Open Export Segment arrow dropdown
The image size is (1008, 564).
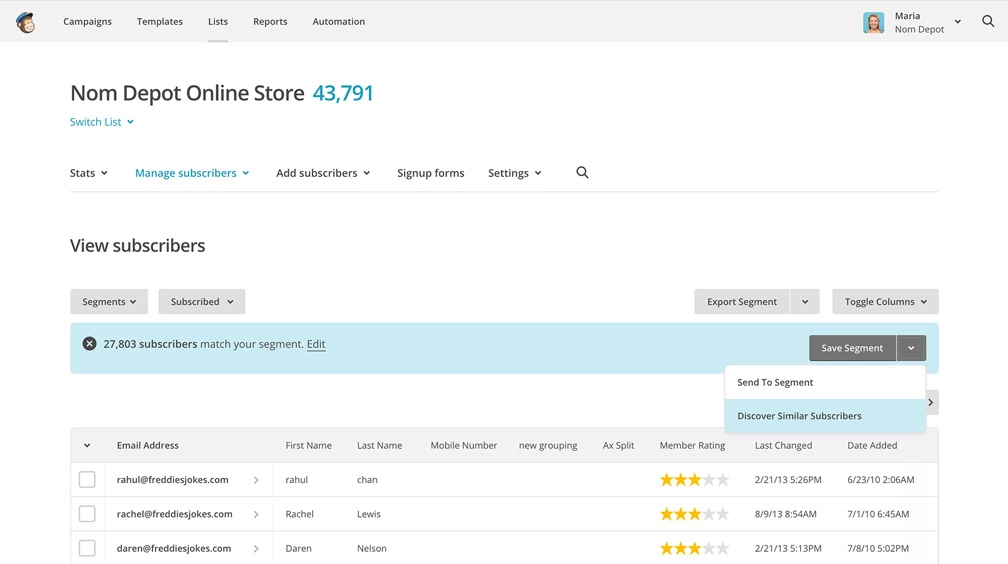coord(805,302)
